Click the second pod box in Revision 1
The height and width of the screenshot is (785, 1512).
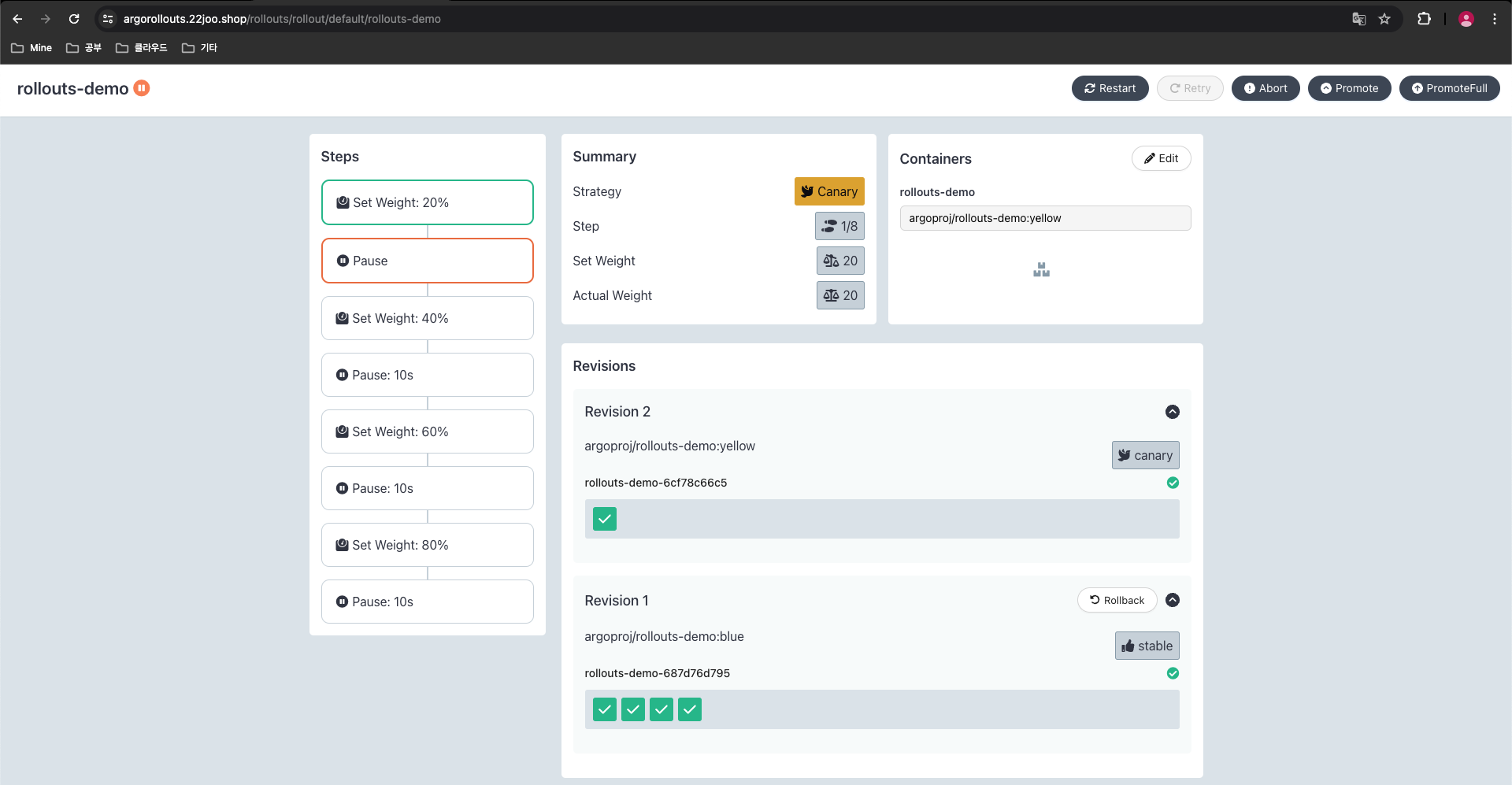point(633,709)
